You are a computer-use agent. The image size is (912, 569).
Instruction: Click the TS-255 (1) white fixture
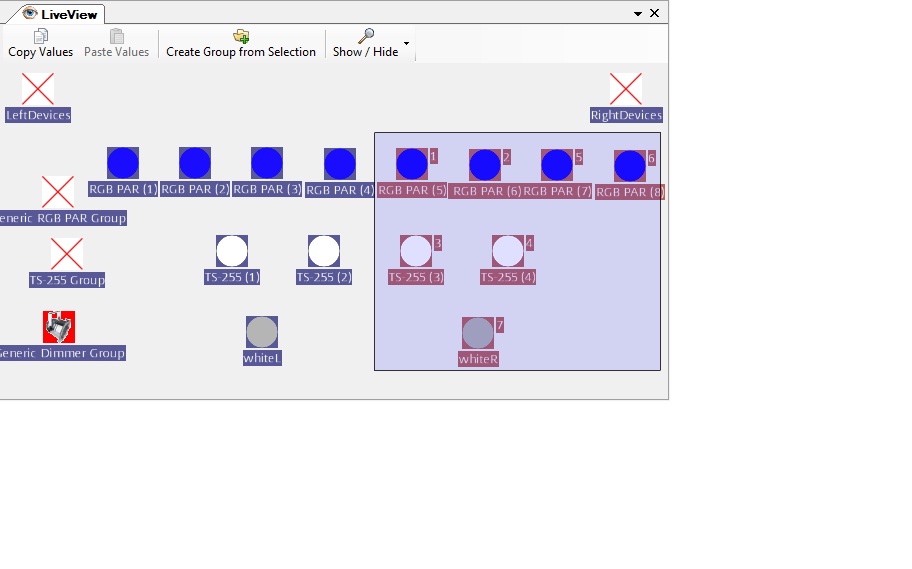[232, 251]
